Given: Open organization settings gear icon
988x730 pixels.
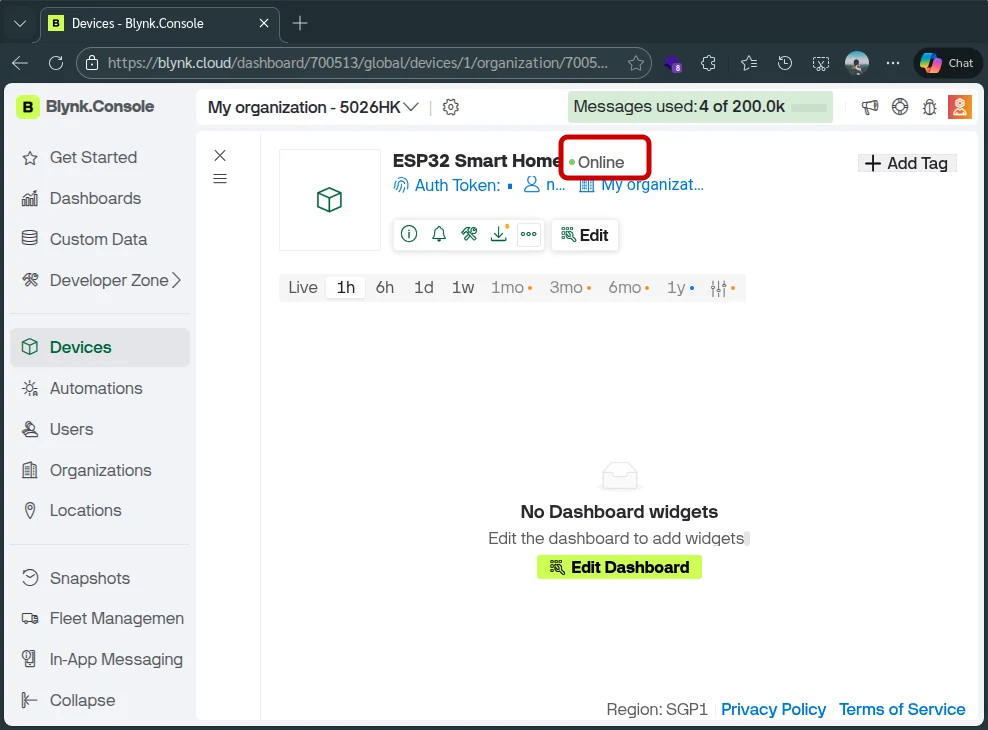Looking at the screenshot, I should click(451, 107).
